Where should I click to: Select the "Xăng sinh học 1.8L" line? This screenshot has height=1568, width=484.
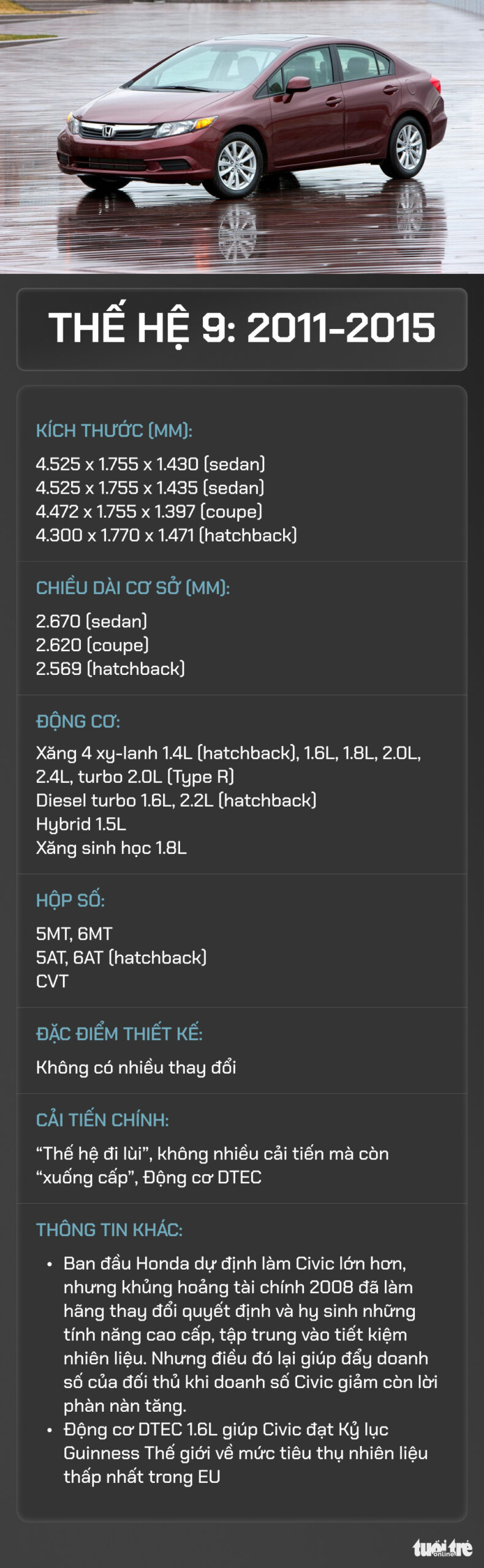[111, 848]
